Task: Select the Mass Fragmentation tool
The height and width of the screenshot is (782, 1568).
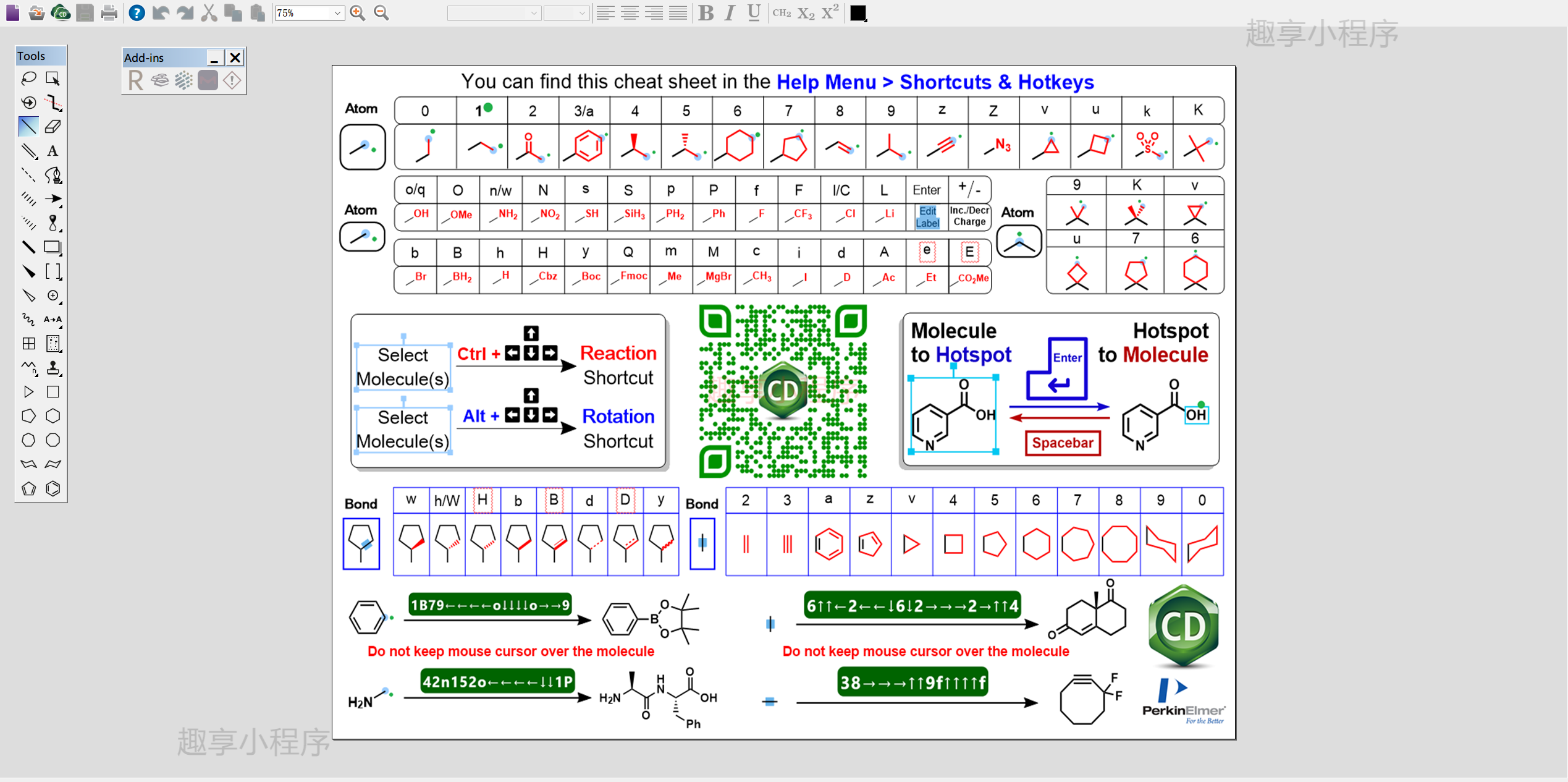Action: [53, 103]
